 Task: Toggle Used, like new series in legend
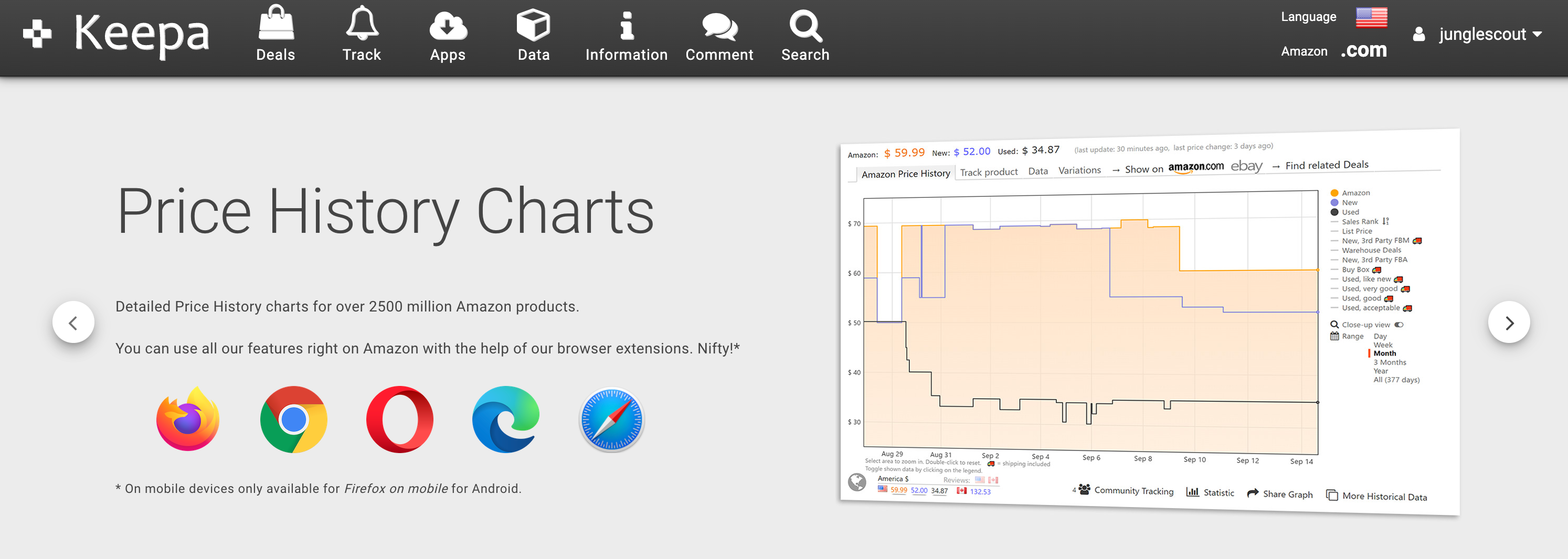pos(1366,279)
